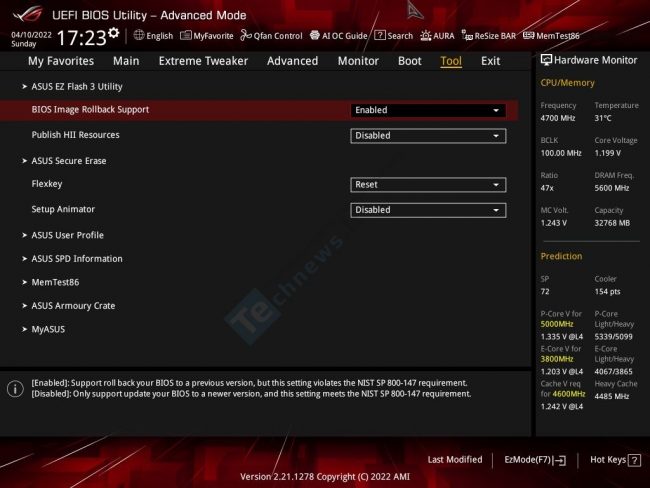The image size is (650, 488).
Task: Click the 1.199 V core voltage value
Action: [608, 153]
